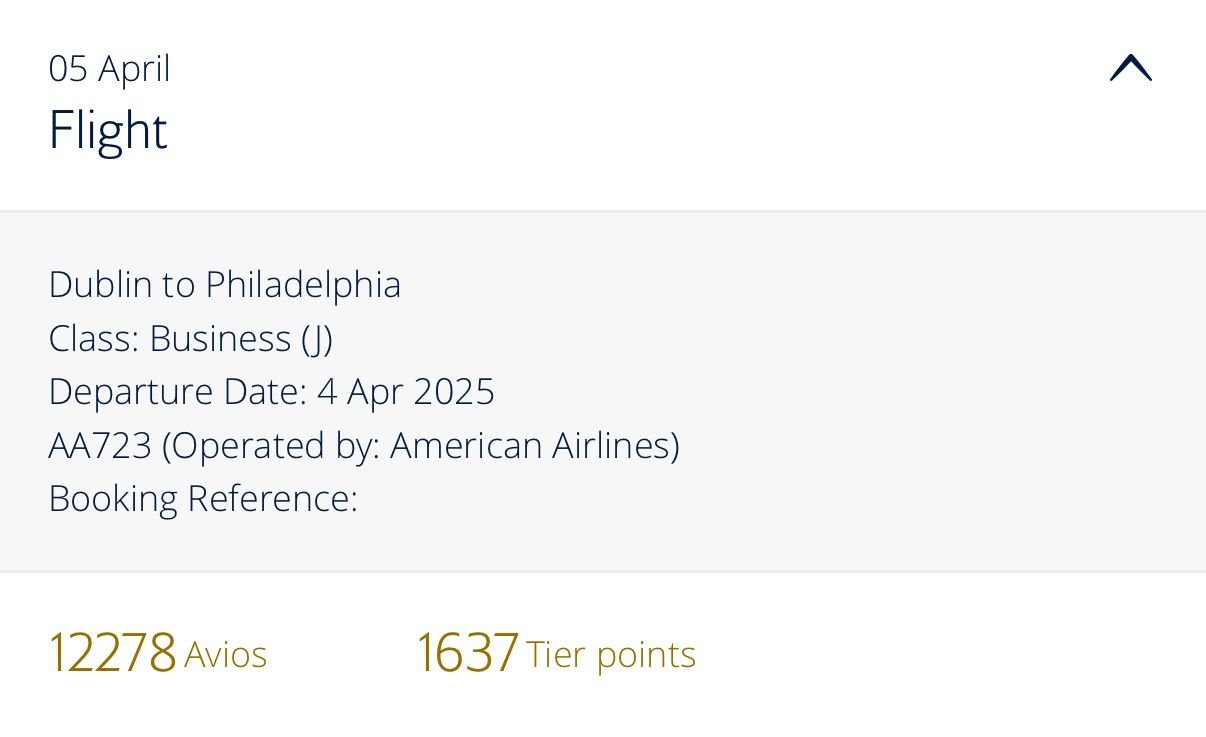The image size is (1206, 737).
Task: Select the Business (J) class value
Action: pyautogui.click(x=241, y=339)
